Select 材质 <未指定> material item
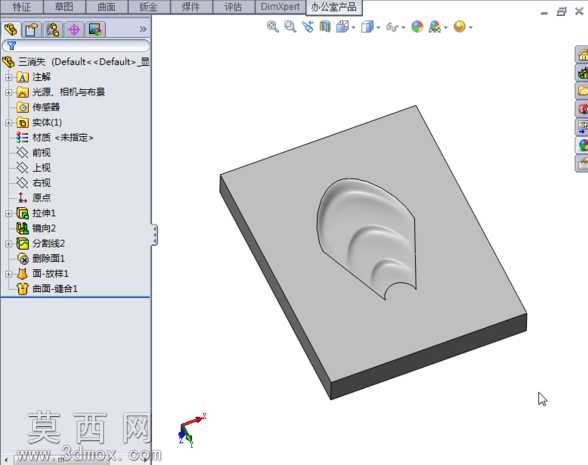588x465 pixels. point(55,138)
